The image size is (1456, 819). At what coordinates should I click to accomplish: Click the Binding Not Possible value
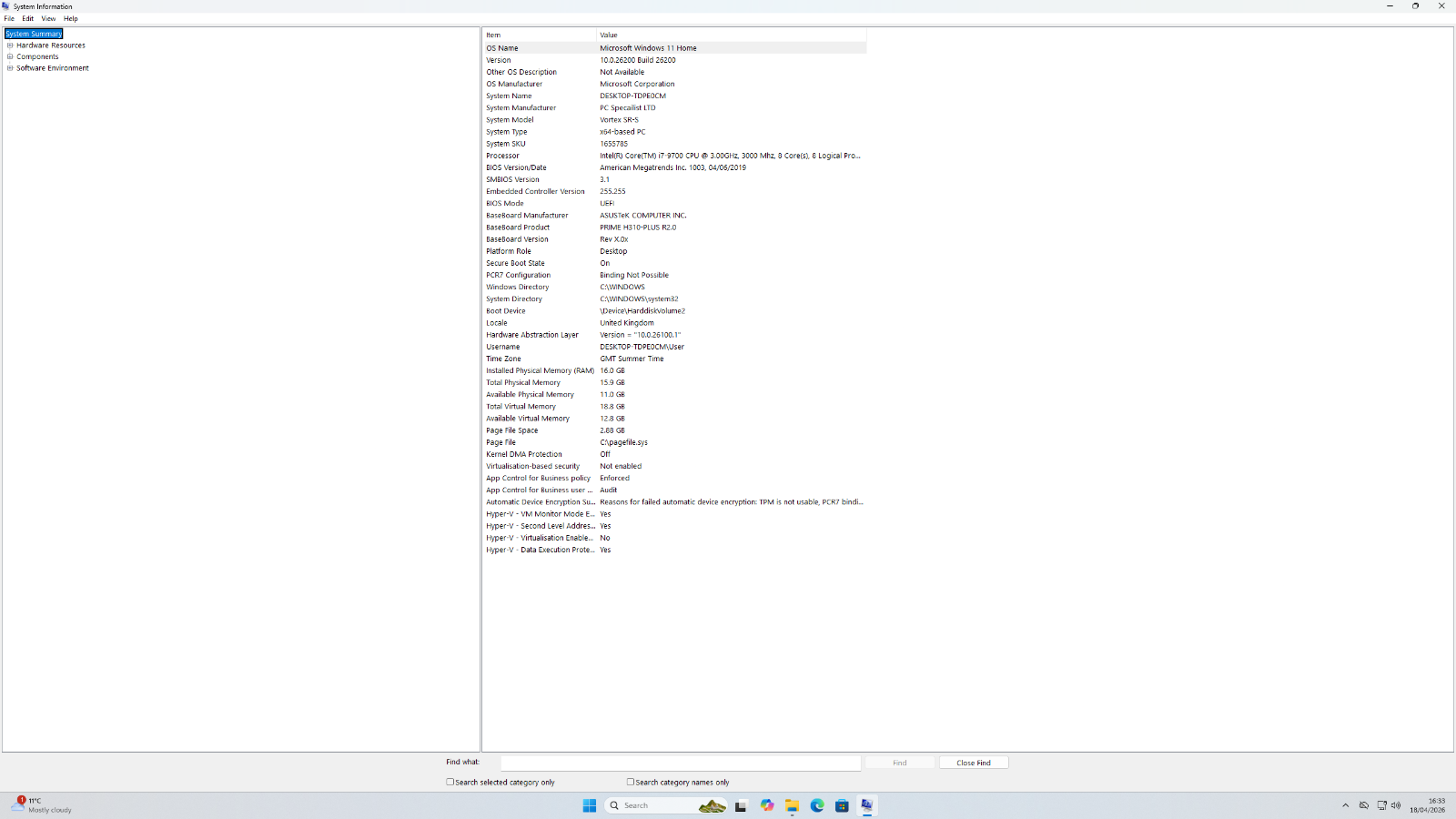click(634, 275)
